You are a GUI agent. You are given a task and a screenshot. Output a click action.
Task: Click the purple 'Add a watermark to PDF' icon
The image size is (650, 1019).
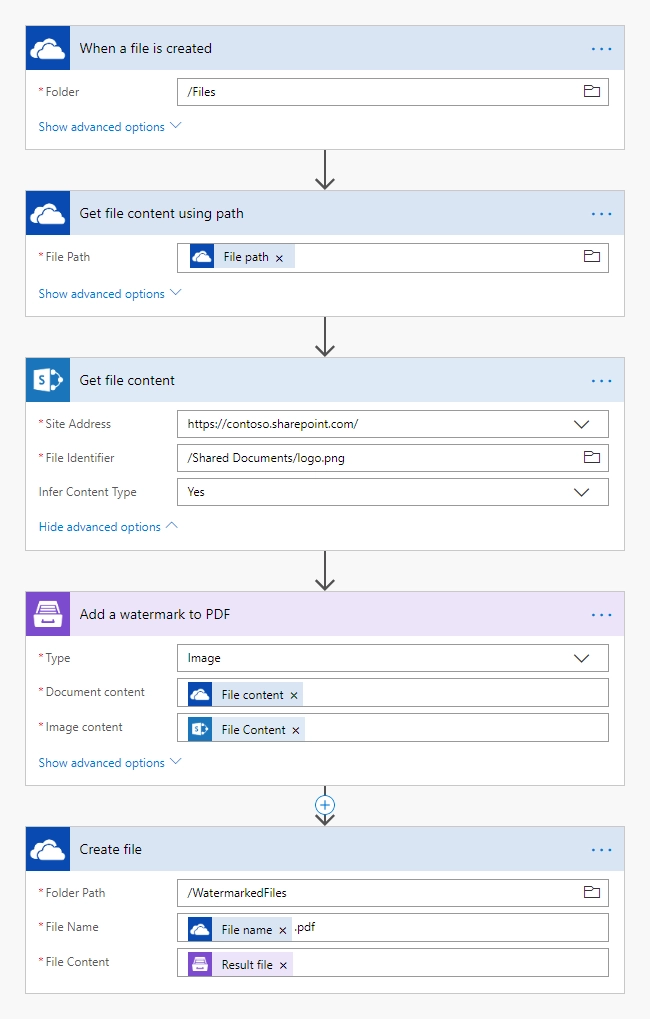click(47, 614)
